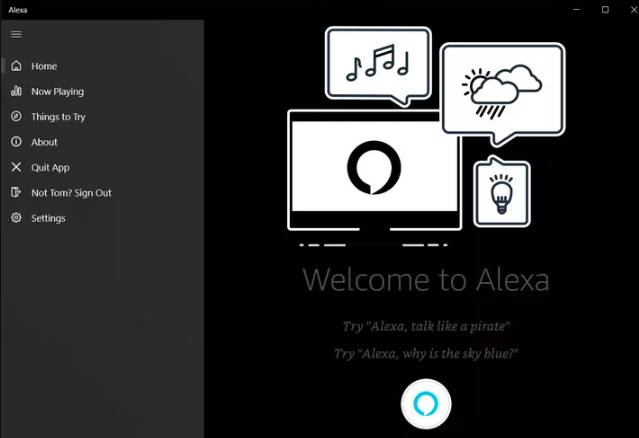
Task: Choose Quit App from sidebar
Action: (51, 168)
